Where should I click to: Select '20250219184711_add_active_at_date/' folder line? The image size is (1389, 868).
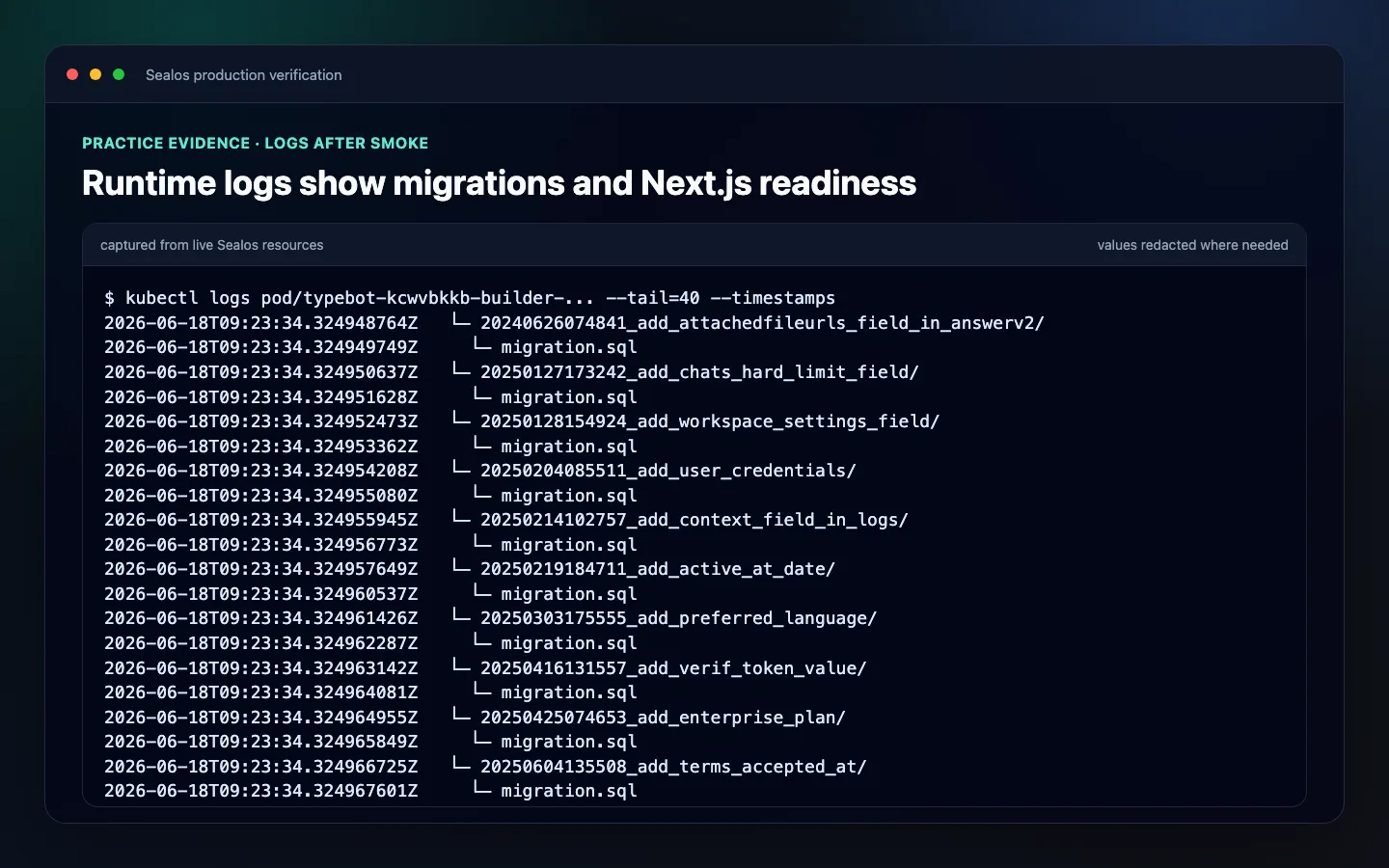pyautogui.click(x=658, y=569)
